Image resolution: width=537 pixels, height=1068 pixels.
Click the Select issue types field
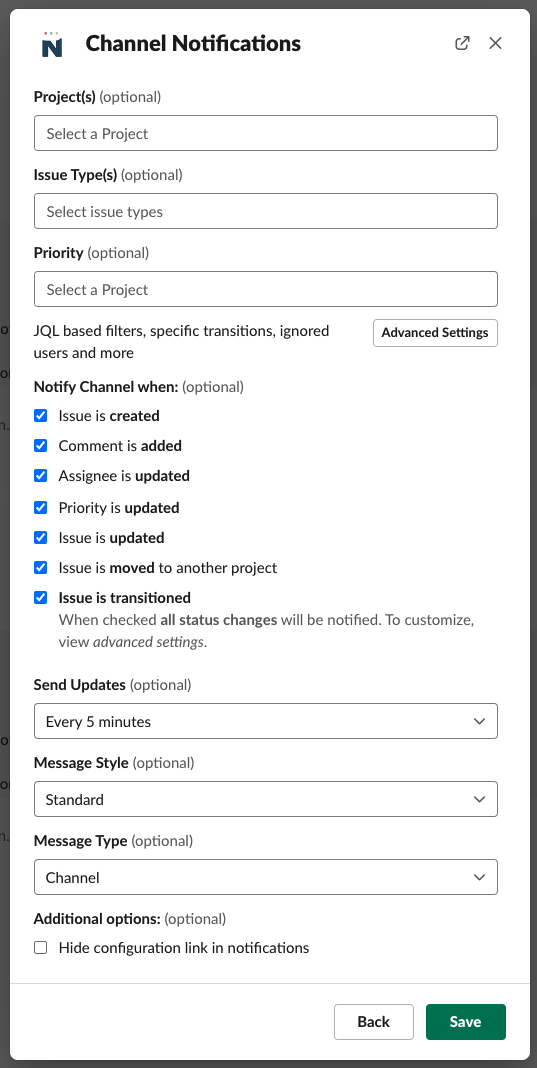(266, 211)
